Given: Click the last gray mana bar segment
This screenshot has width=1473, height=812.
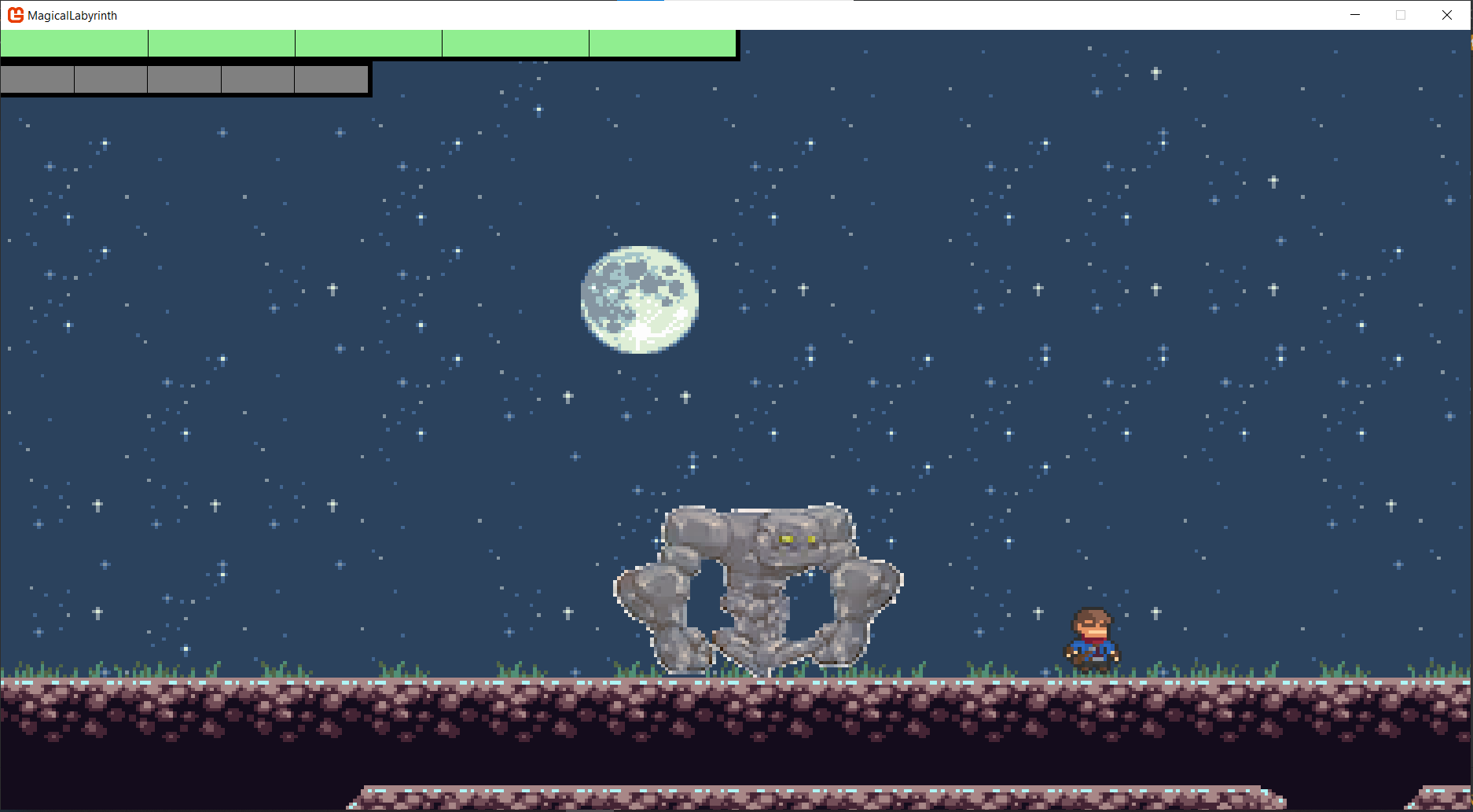Looking at the screenshot, I should (x=331, y=79).
